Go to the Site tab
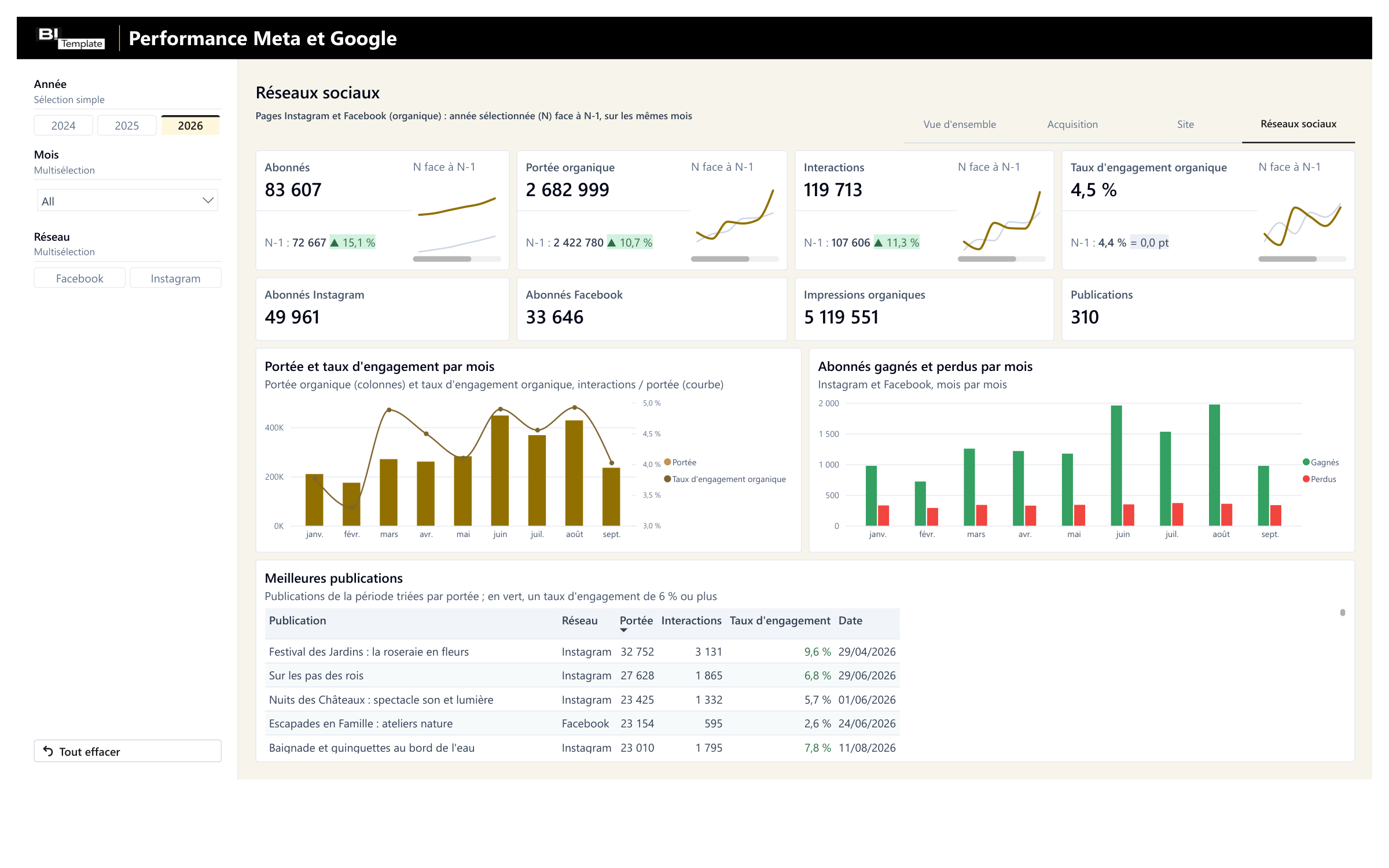The image size is (1389, 868). [1185, 124]
